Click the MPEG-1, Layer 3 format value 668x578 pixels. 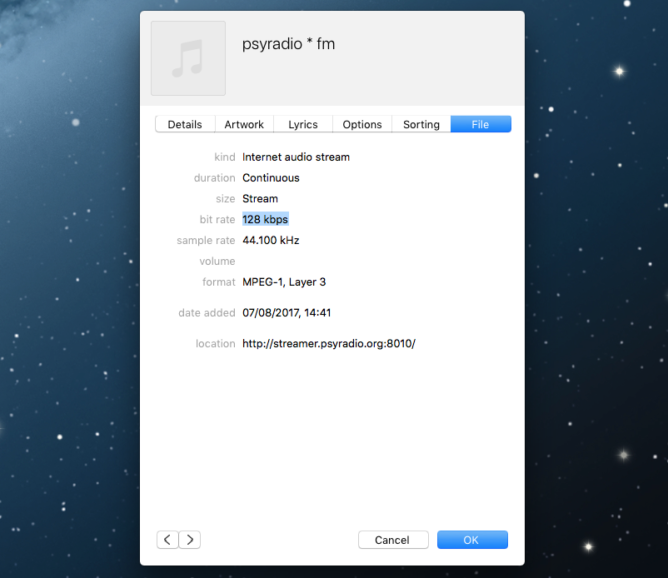coord(284,282)
